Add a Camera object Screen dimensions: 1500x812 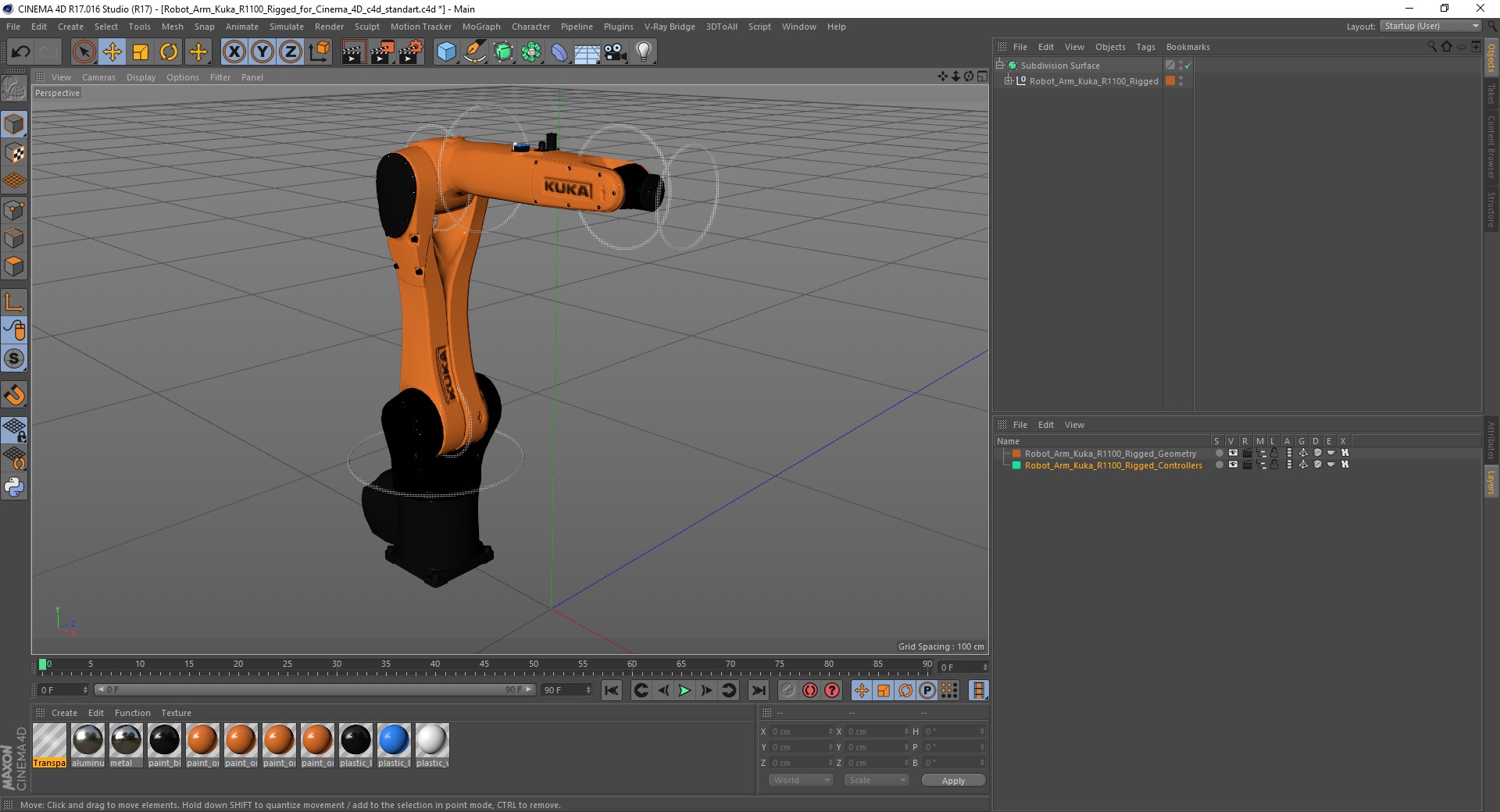(616, 52)
